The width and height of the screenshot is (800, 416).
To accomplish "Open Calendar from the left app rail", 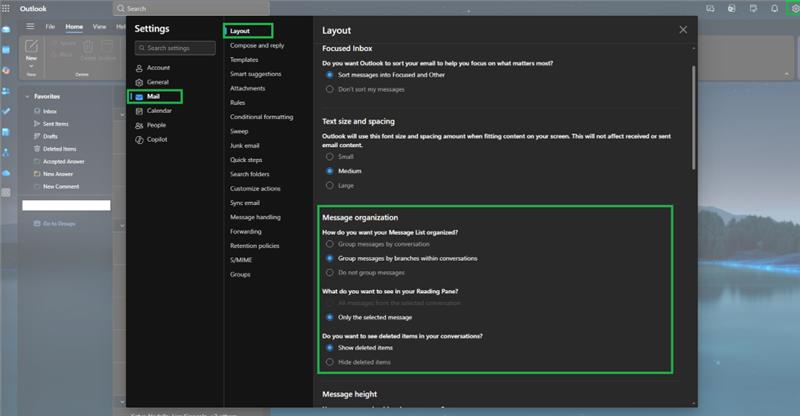I will [6, 50].
